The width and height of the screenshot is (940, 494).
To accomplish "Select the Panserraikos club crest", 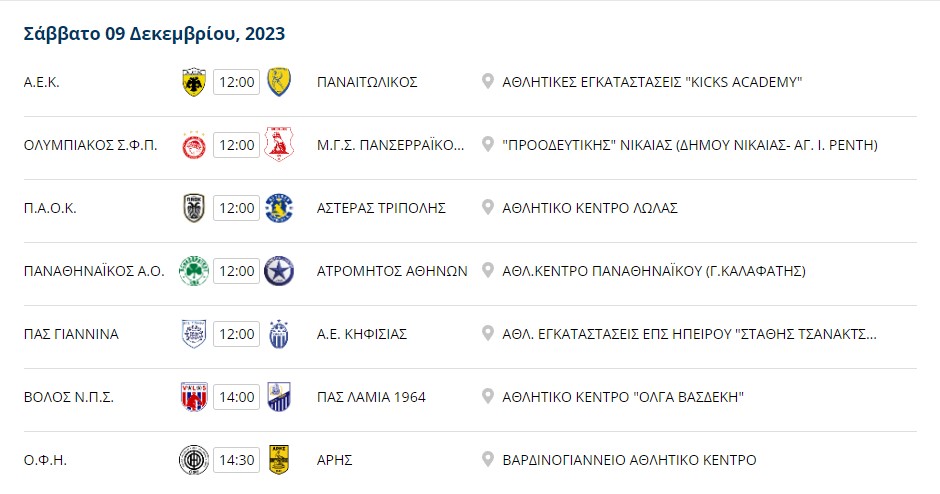I will 279,144.
